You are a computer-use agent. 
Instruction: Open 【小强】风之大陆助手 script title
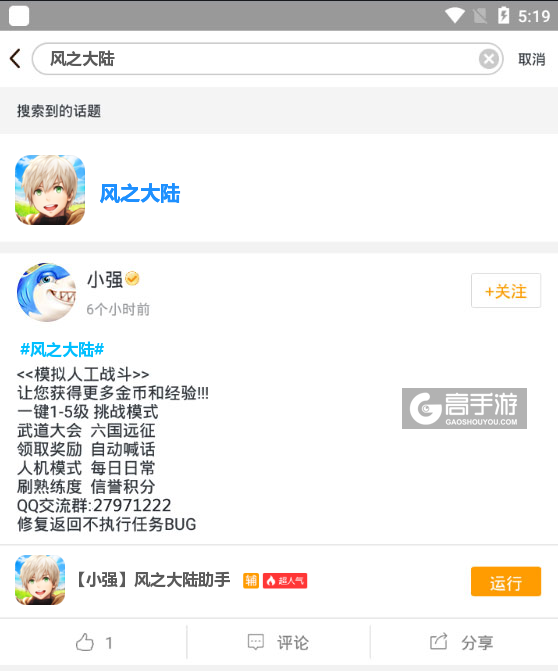point(153,580)
